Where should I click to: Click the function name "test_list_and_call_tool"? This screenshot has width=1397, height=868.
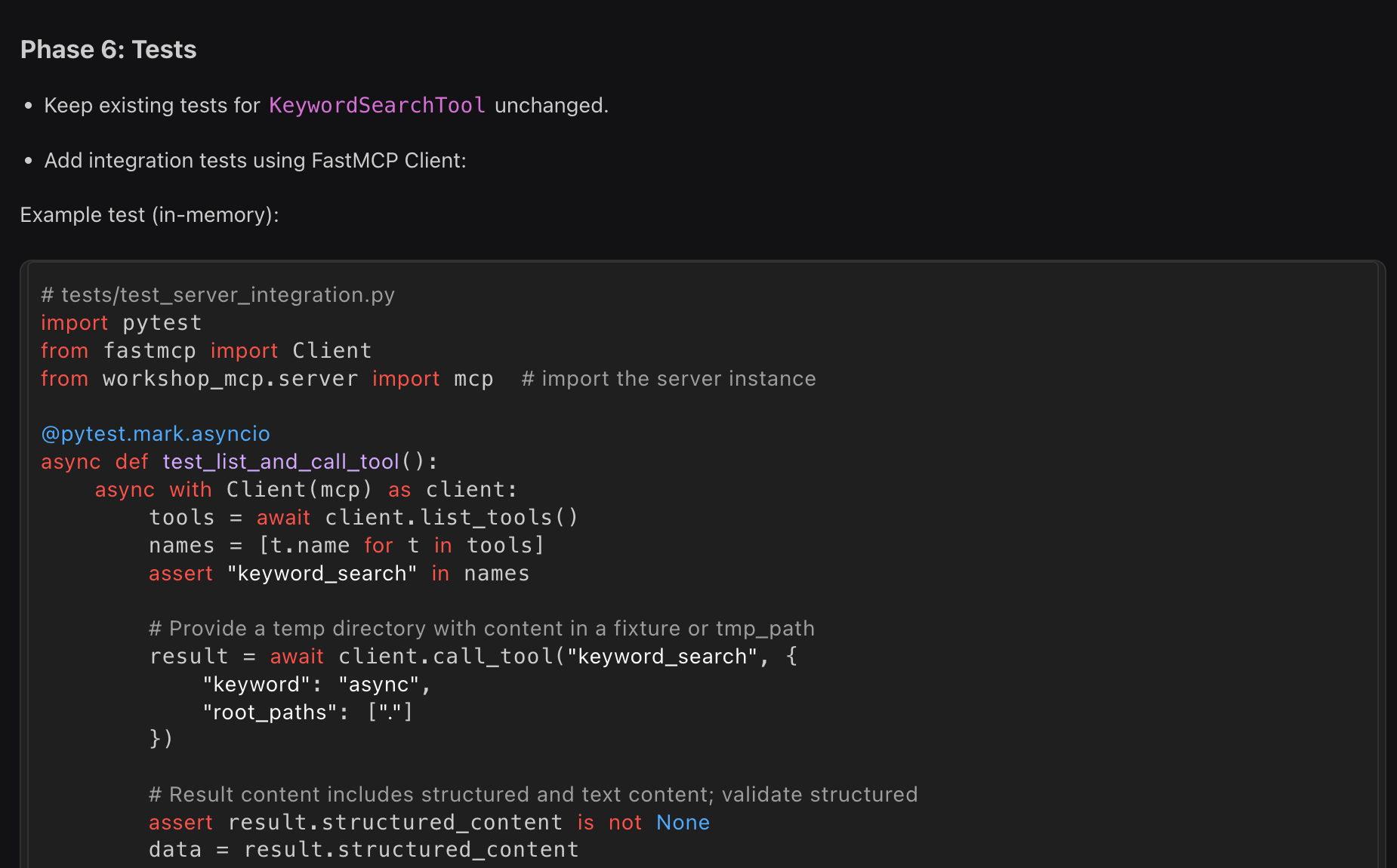click(281, 462)
